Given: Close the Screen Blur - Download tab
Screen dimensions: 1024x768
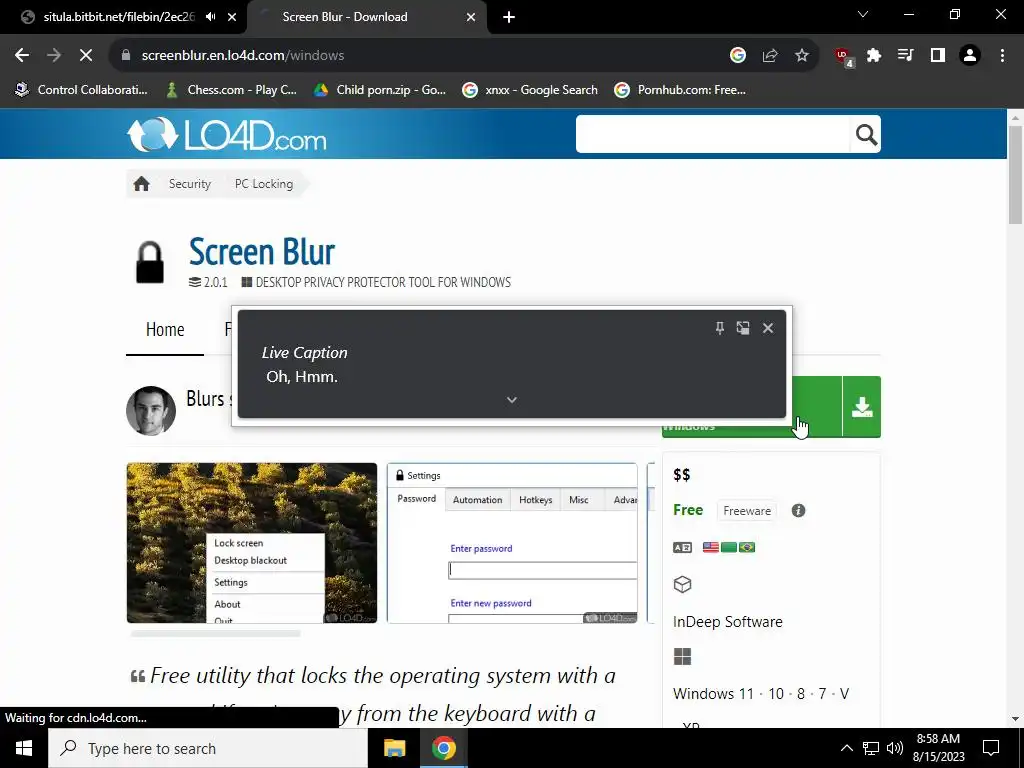Looking at the screenshot, I should point(471,17).
